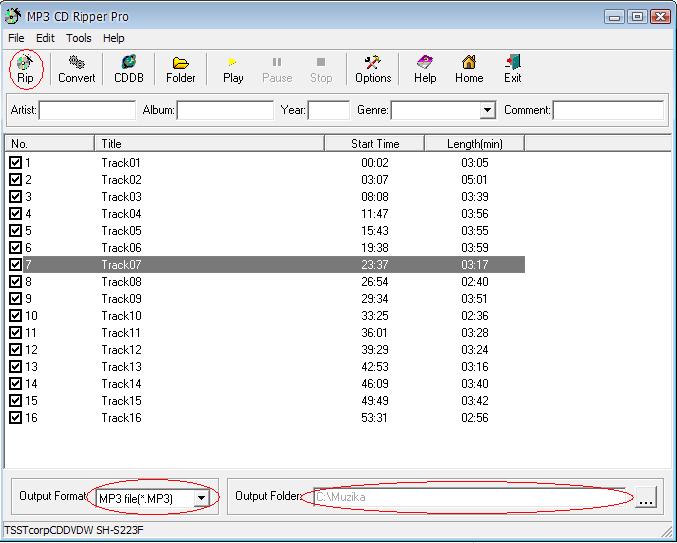677x543 pixels.
Task: Query CDDB for track info
Action: coord(129,70)
